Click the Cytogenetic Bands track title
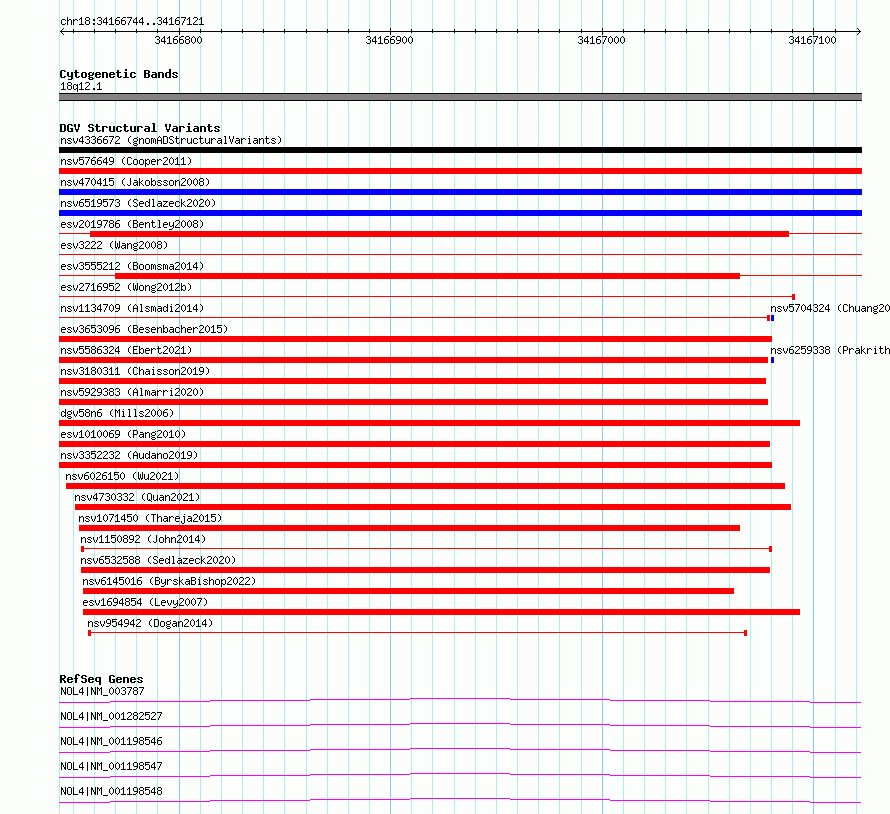Image resolution: width=890 pixels, height=814 pixels. pyautogui.click(x=119, y=74)
